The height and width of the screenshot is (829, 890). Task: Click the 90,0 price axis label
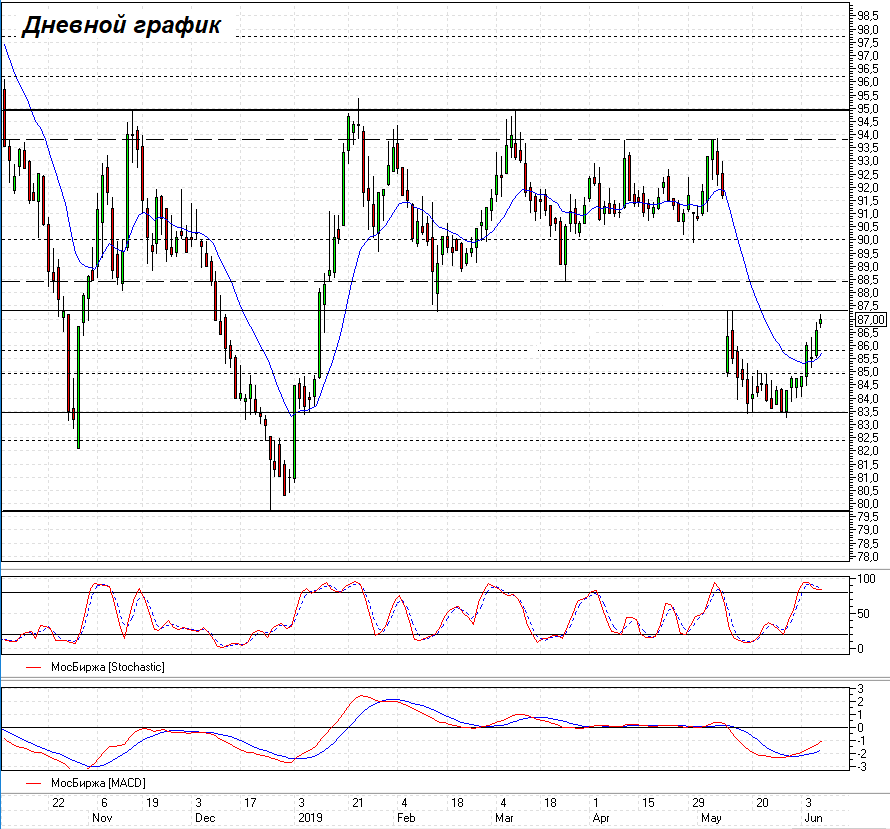pyautogui.click(x=867, y=240)
